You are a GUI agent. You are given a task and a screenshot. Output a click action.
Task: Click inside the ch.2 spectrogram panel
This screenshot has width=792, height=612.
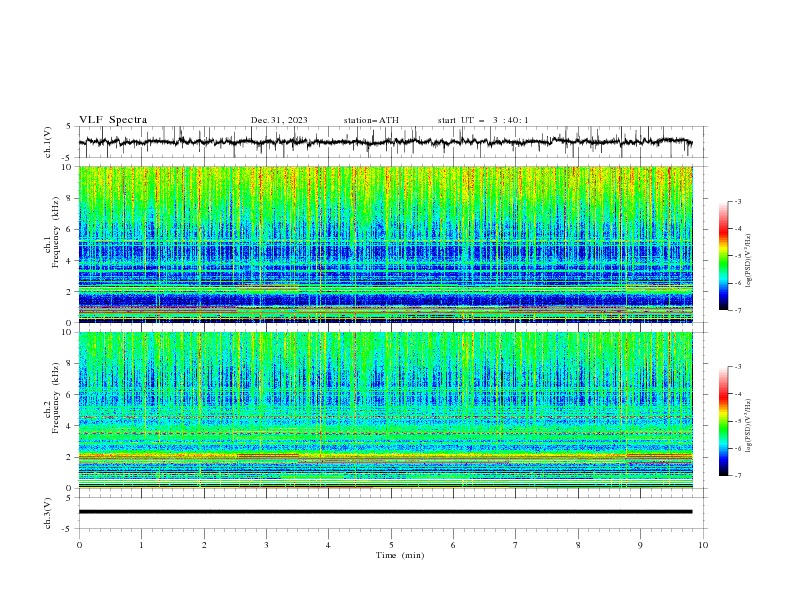coord(386,410)
